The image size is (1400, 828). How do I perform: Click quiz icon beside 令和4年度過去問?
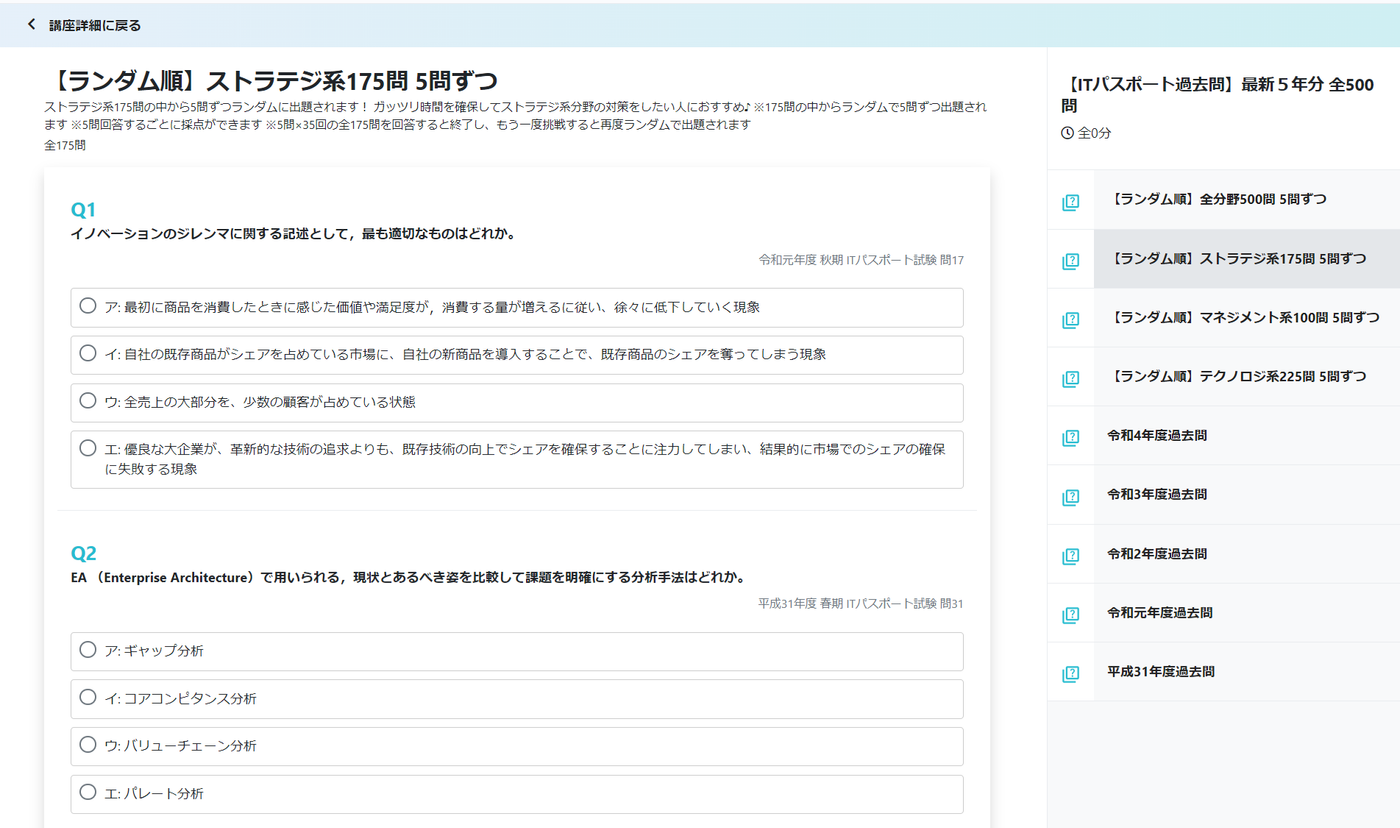coord(1071,438)
